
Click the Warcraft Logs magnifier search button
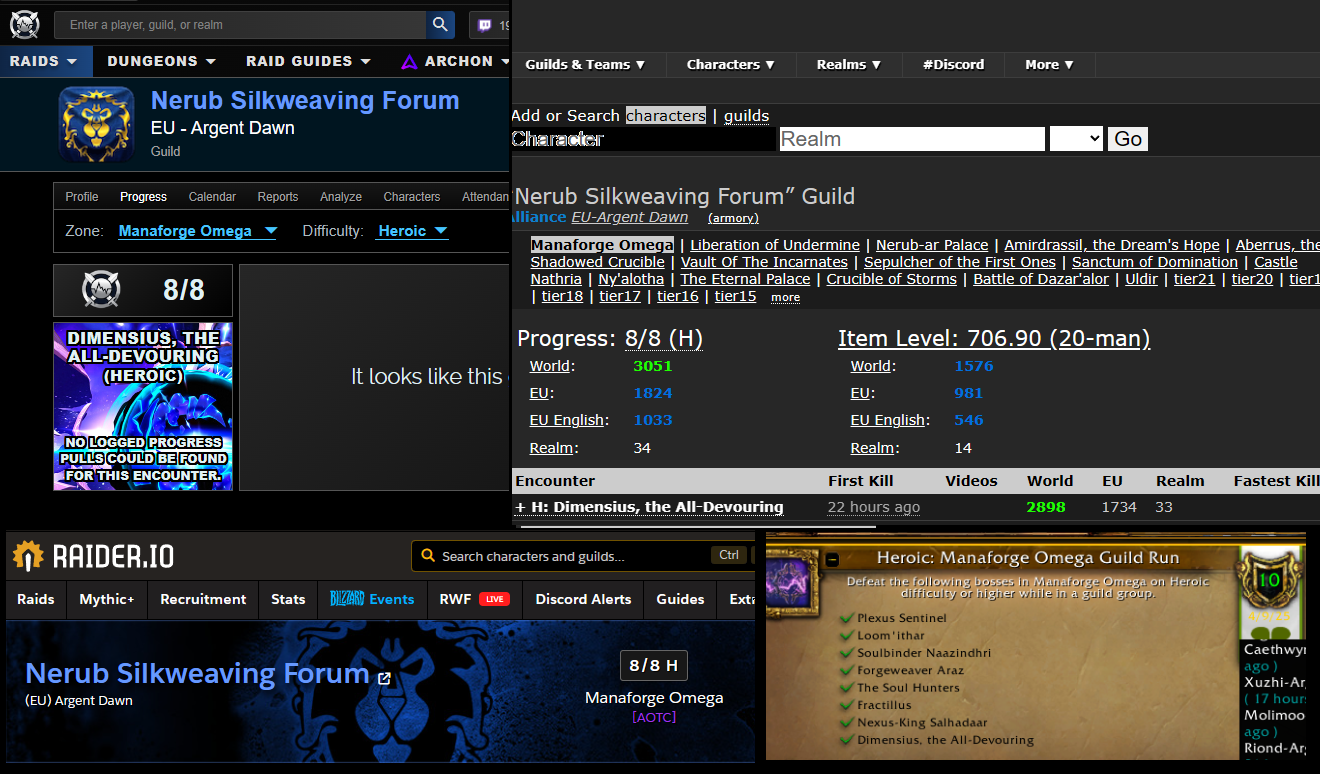(440, 25)
